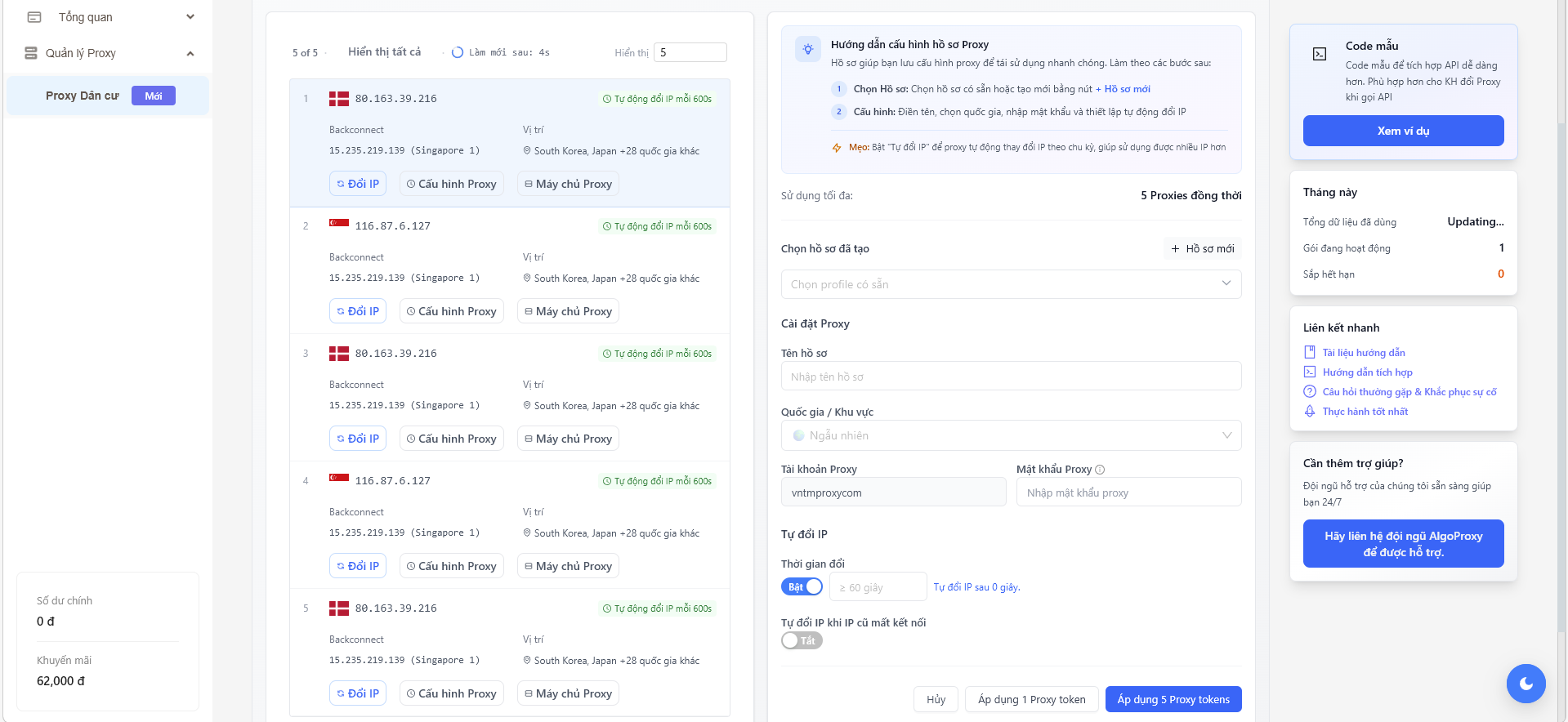Click the Xem ví dụ button
Screen dimensions: 1568x722
click(x=1402, y=131)
